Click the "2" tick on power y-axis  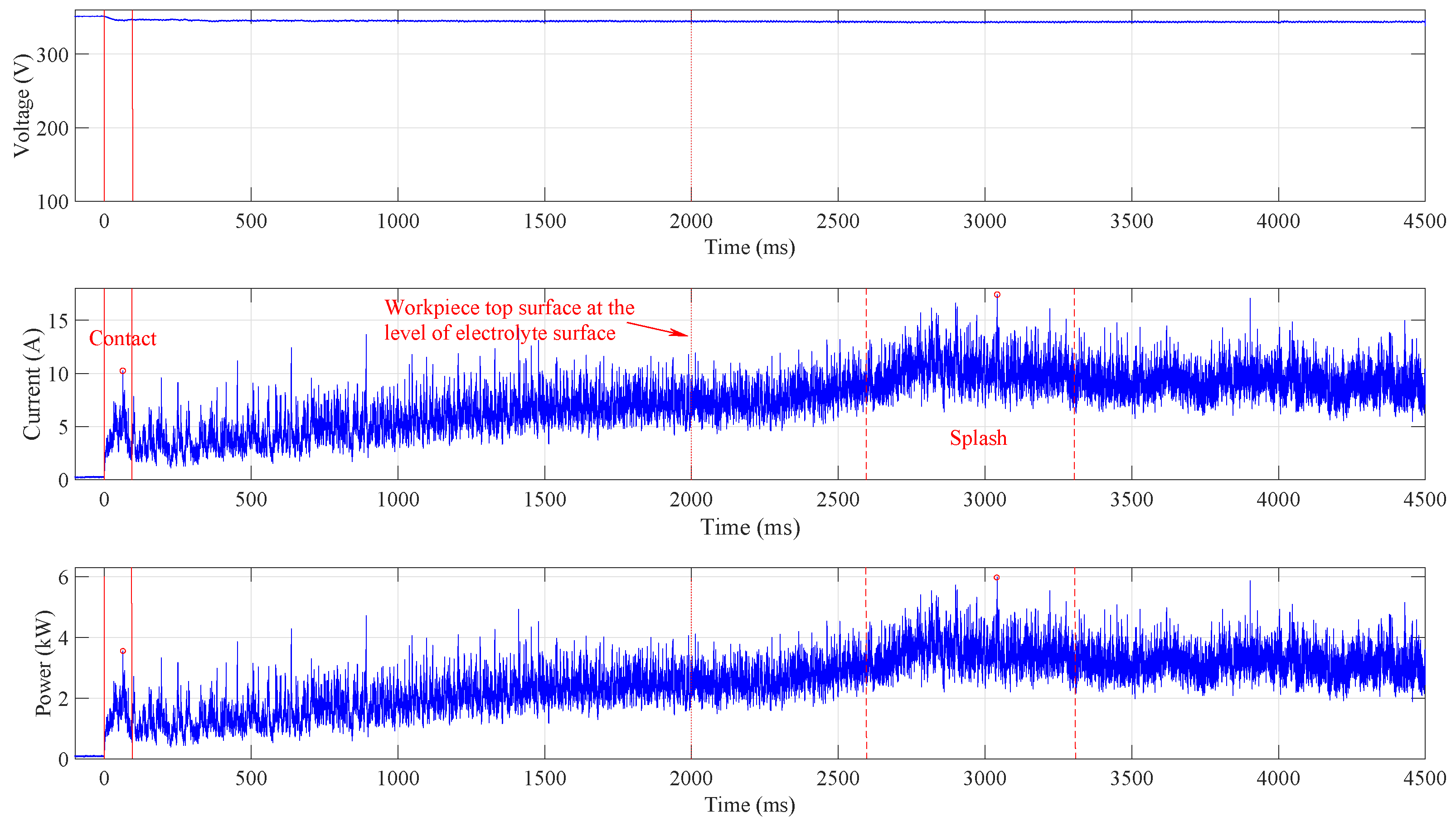coord(63,699)
